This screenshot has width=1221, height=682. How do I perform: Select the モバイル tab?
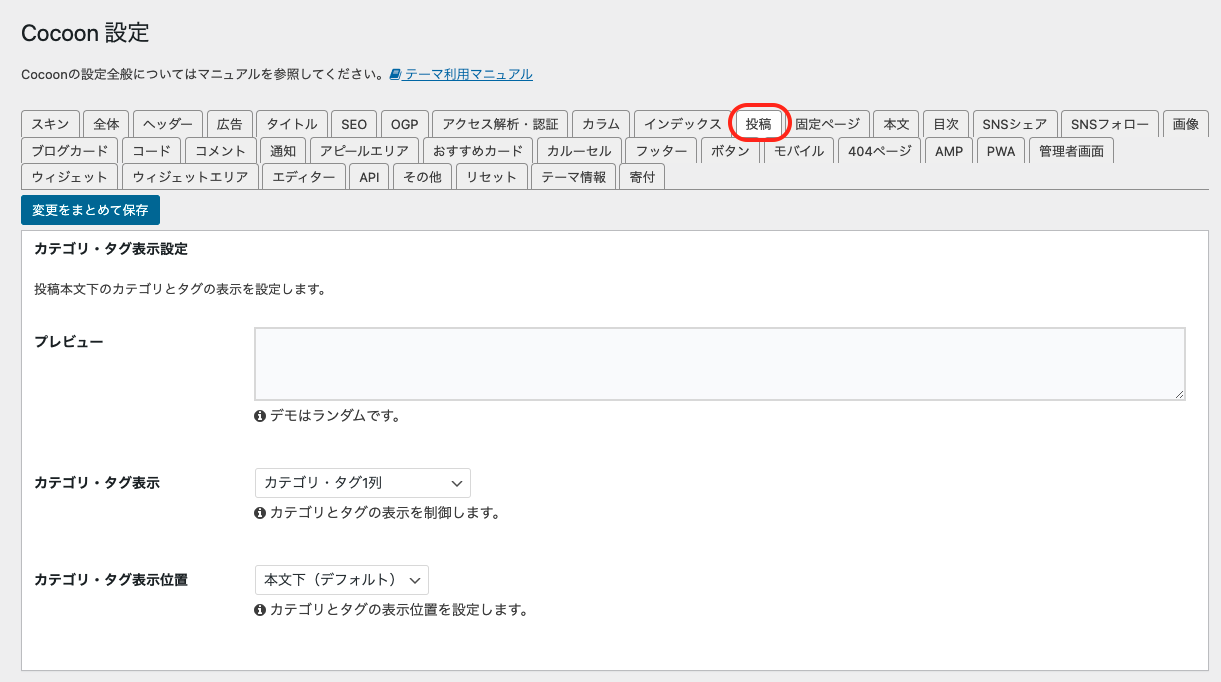[x=799, y=151]
